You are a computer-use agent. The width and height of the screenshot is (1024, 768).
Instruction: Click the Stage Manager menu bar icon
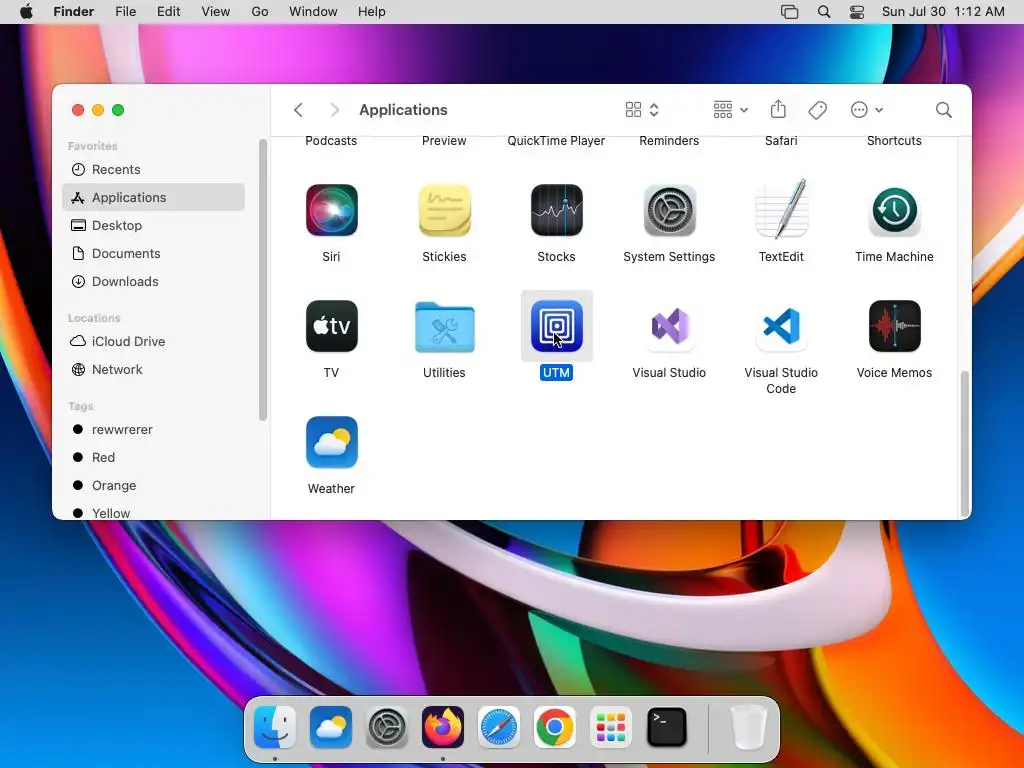pos(790,12)
